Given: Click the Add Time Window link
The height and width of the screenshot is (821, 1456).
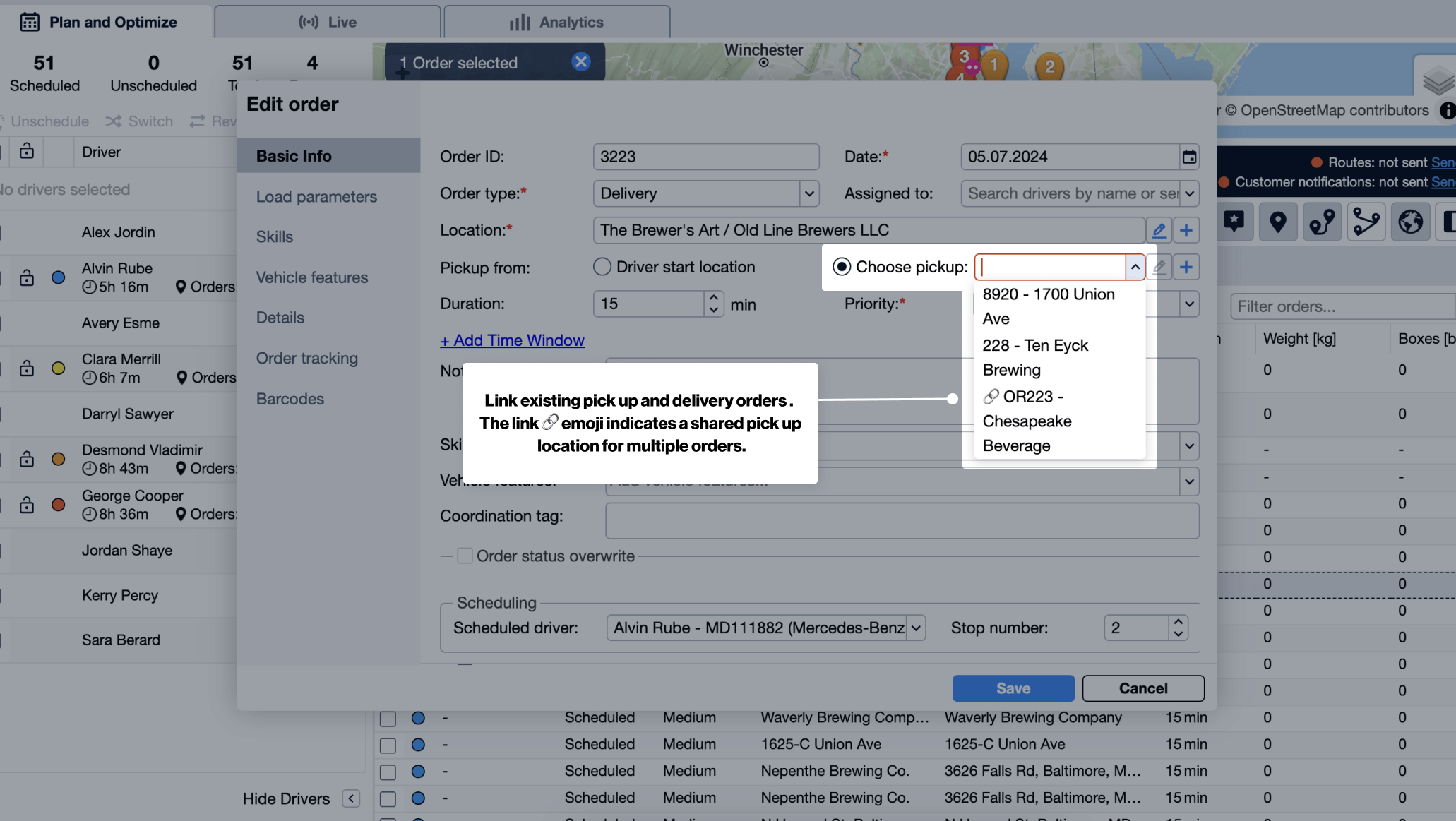Looking at the screenshot, I should 512,340.
